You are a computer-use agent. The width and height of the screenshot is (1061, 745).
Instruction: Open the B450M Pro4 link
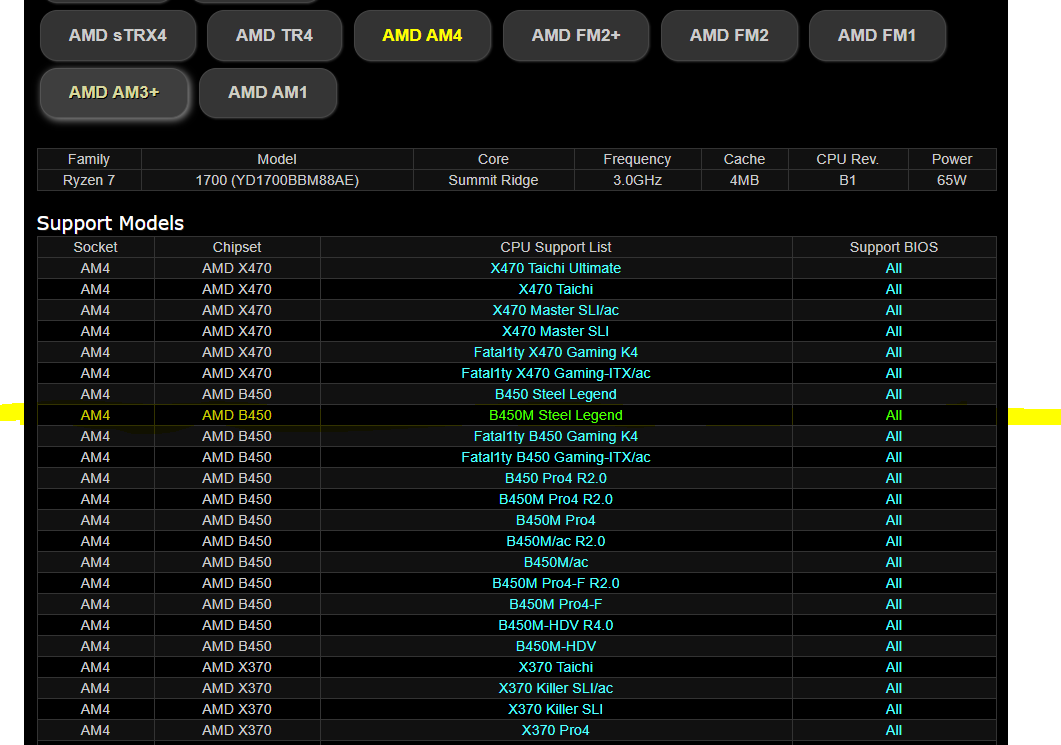[556, 520]
